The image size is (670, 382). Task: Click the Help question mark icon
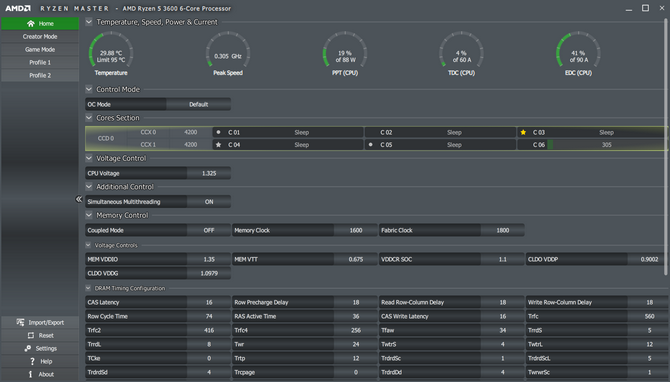tap(32, 361)
